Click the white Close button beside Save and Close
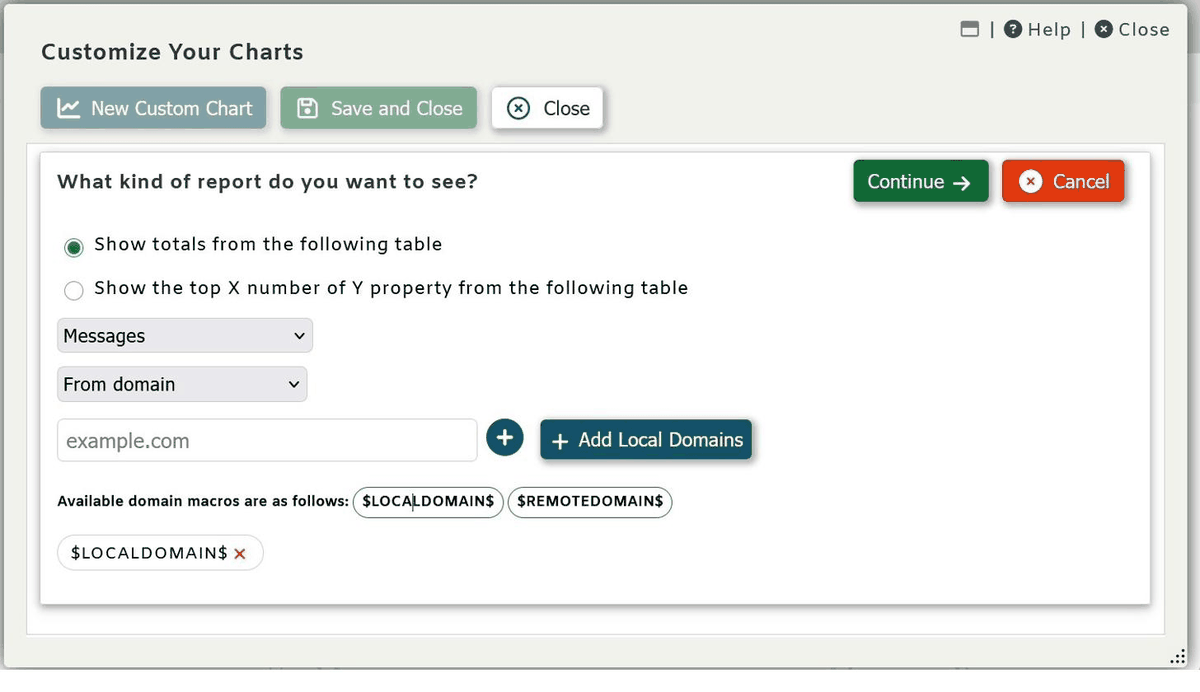This screenshot has width=1200, height=692. (547, 108)
